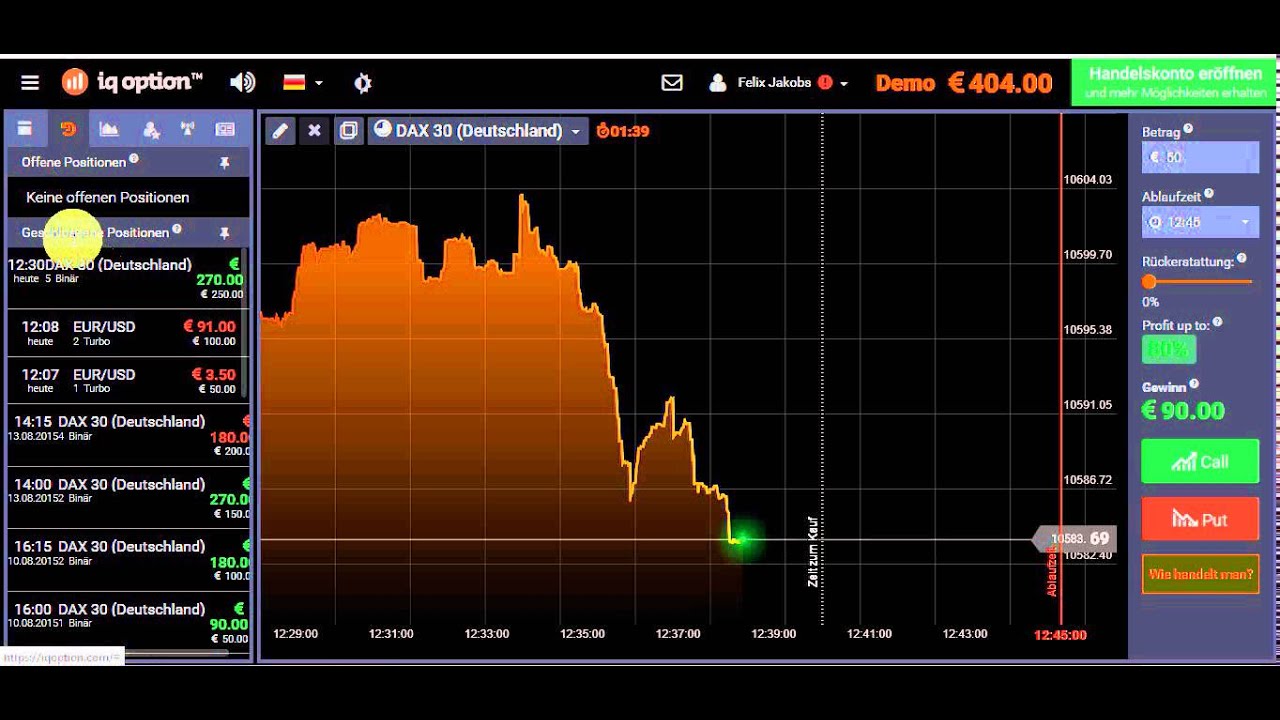Screen dimensions: 1280x720
Task: Open the German flag language selector
Action: [x=302, y=82]
